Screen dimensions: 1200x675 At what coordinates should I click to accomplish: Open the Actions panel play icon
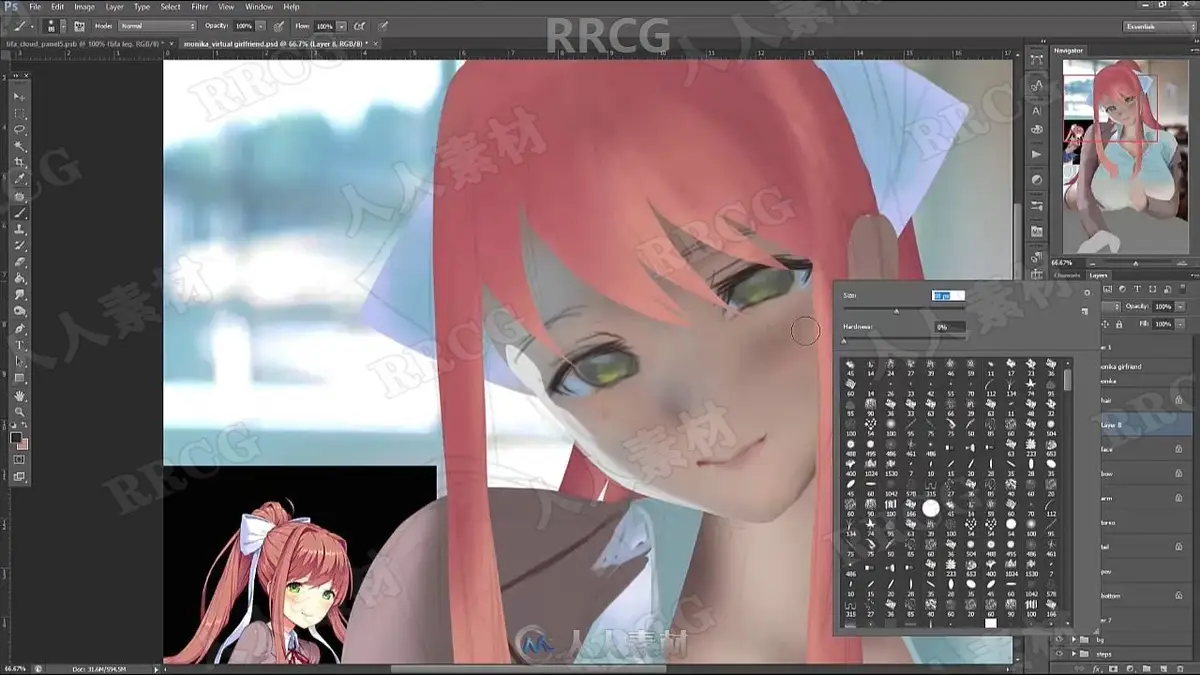1037,155
